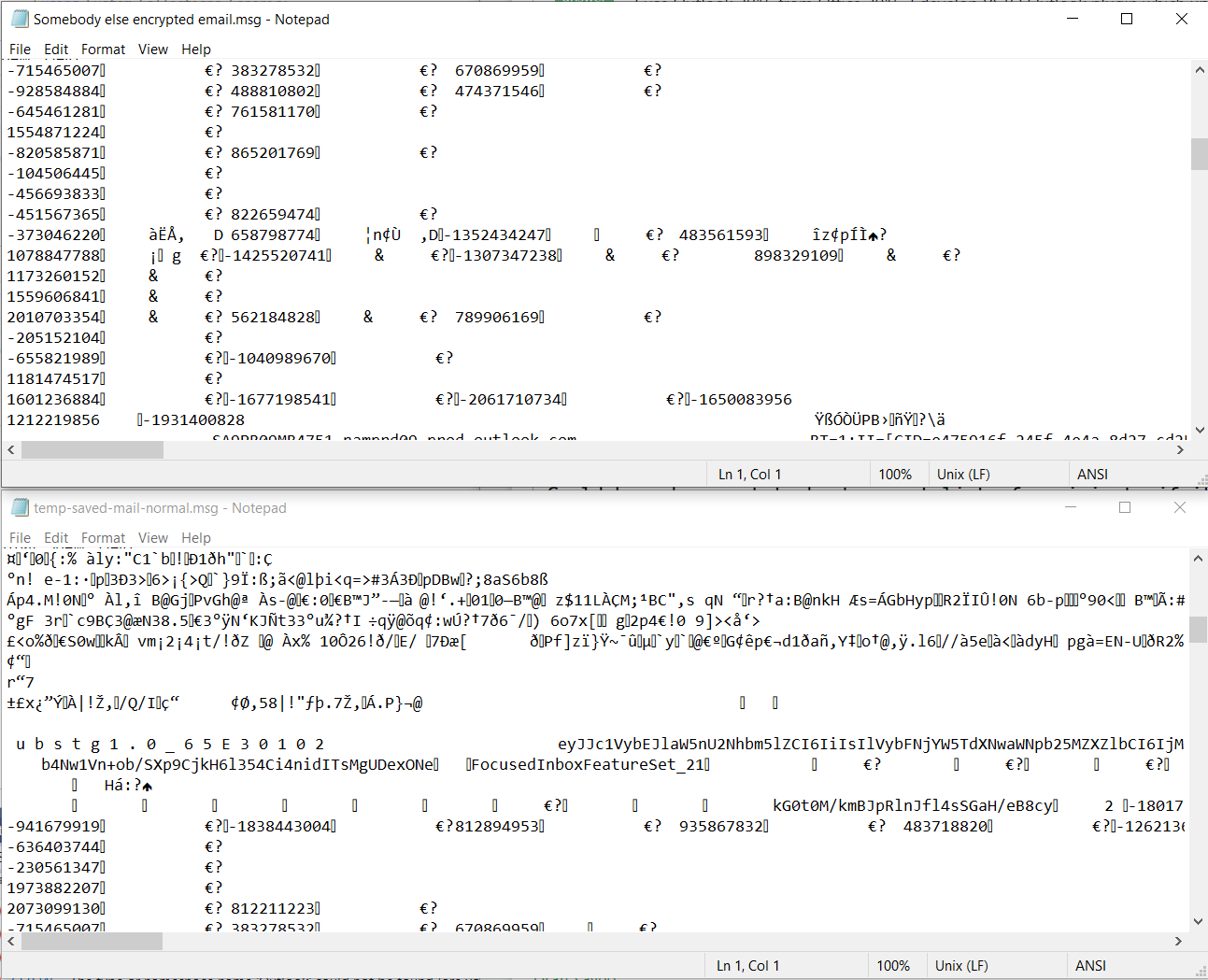The height and width of the screenshot is (980, 1208).
Task: Maximize the temp-saved-mail-normal Notepad window
Action: (1125, 507)
